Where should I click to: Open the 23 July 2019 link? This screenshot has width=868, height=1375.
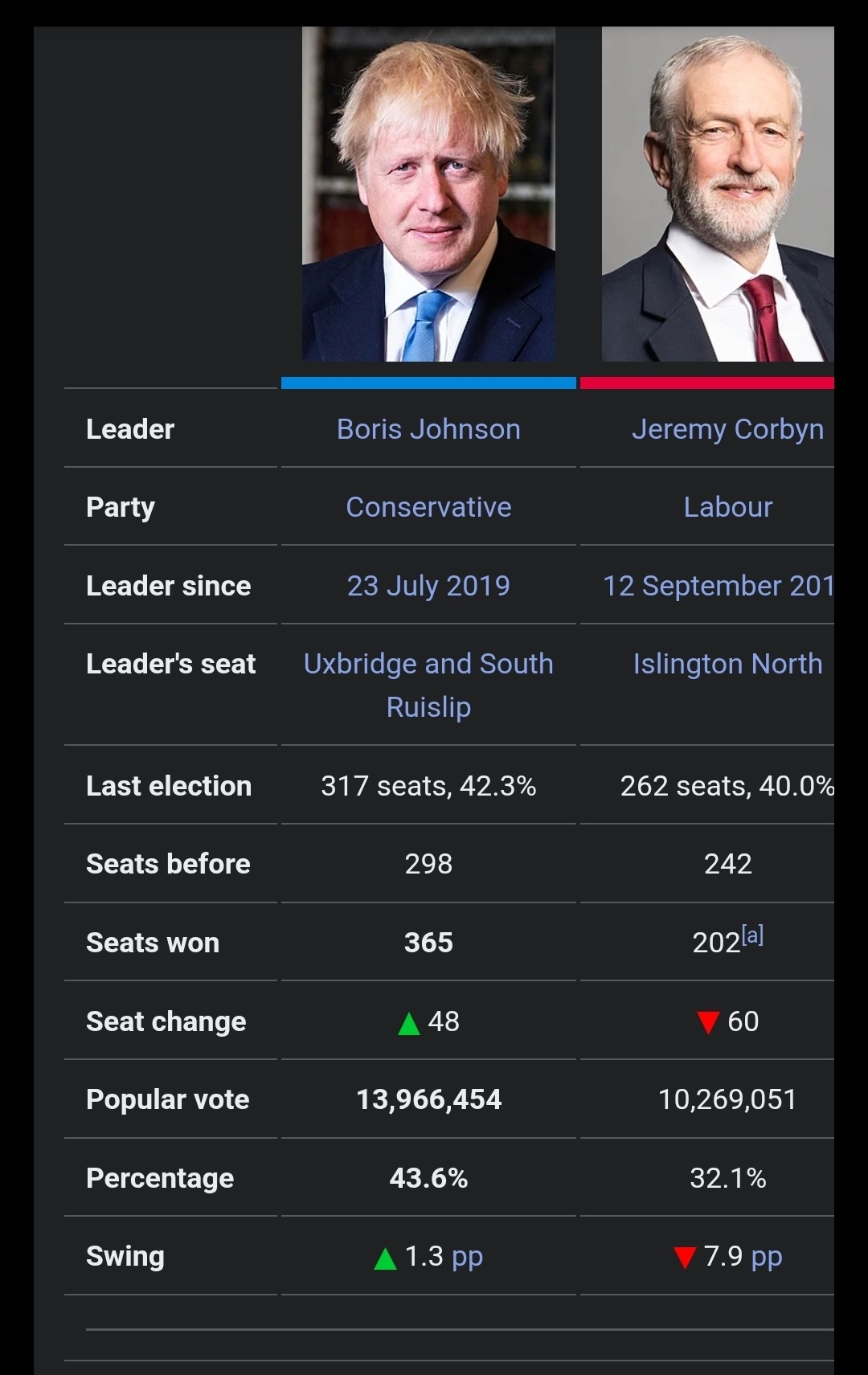428,586
